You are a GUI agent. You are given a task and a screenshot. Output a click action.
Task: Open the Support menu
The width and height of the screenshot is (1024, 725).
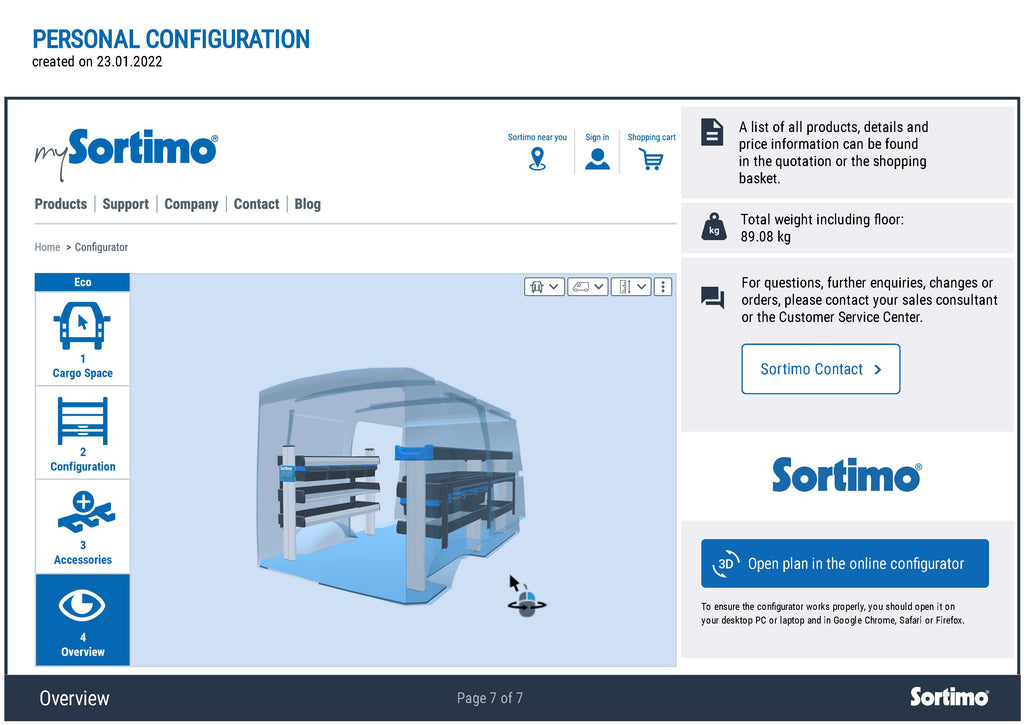[x=125, y=204]
